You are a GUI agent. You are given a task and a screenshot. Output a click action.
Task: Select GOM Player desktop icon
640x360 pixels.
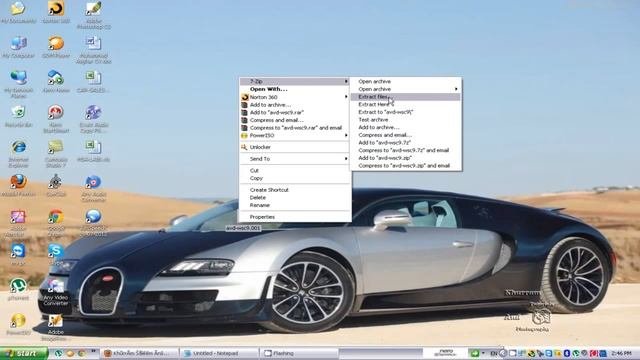[56, 47]
